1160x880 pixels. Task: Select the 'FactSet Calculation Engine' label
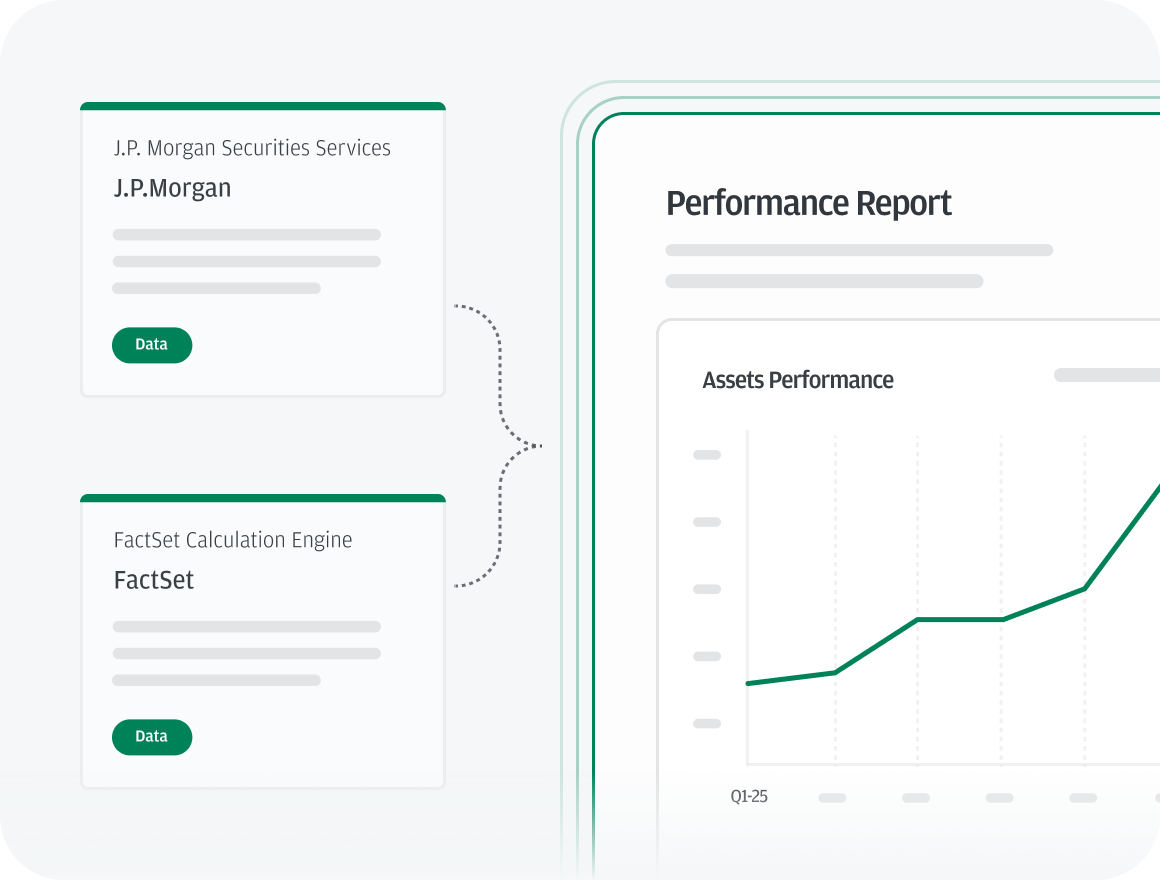pyautogui.click(x=233, y=540)
